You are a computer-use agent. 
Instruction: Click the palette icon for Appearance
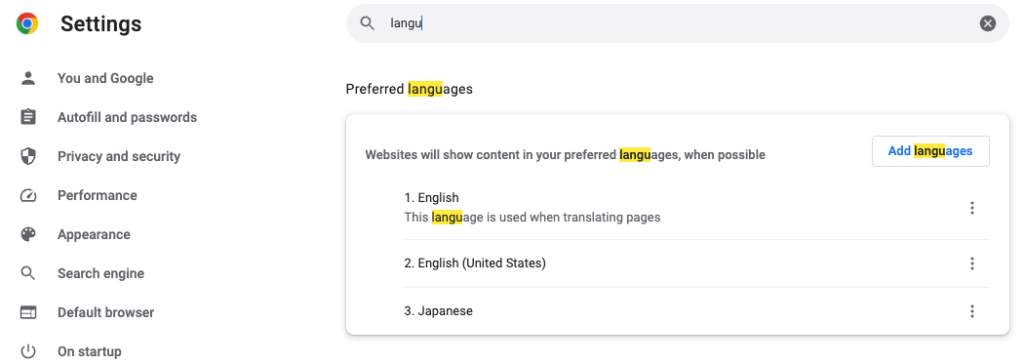pos(28,235)
